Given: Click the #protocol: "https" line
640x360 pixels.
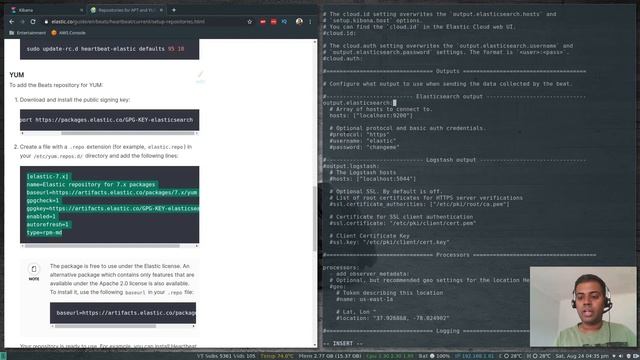Looking at the screenshot, I should [x=360, y=134].
